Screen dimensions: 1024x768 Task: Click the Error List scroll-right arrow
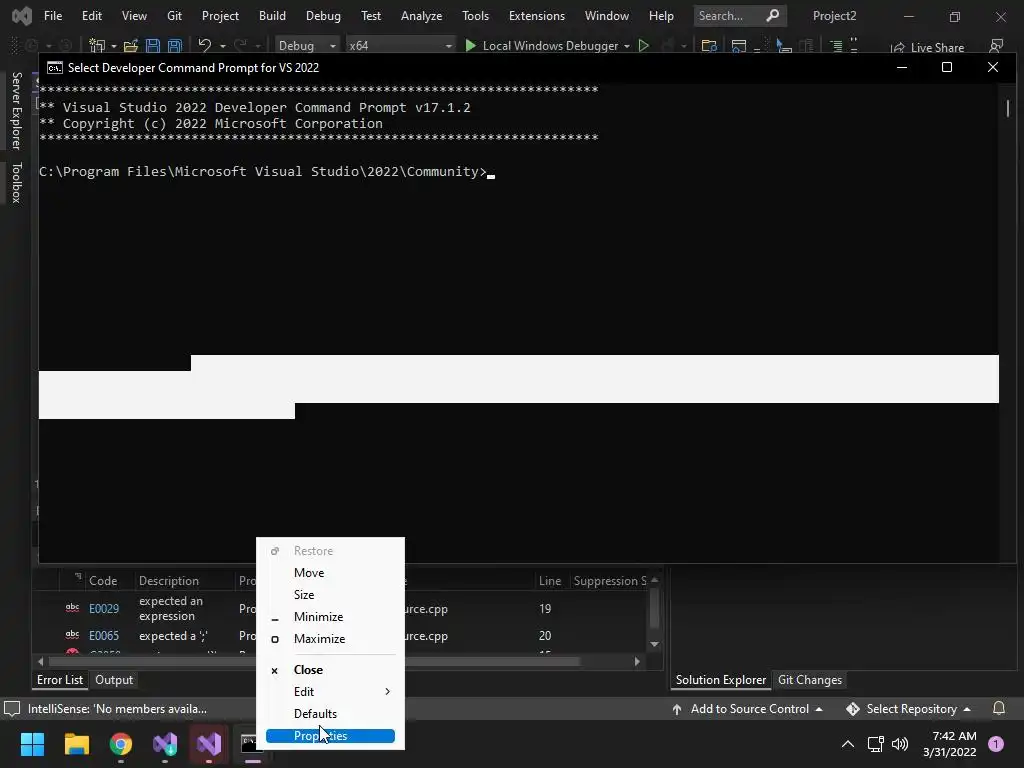(x=637, y=662)
